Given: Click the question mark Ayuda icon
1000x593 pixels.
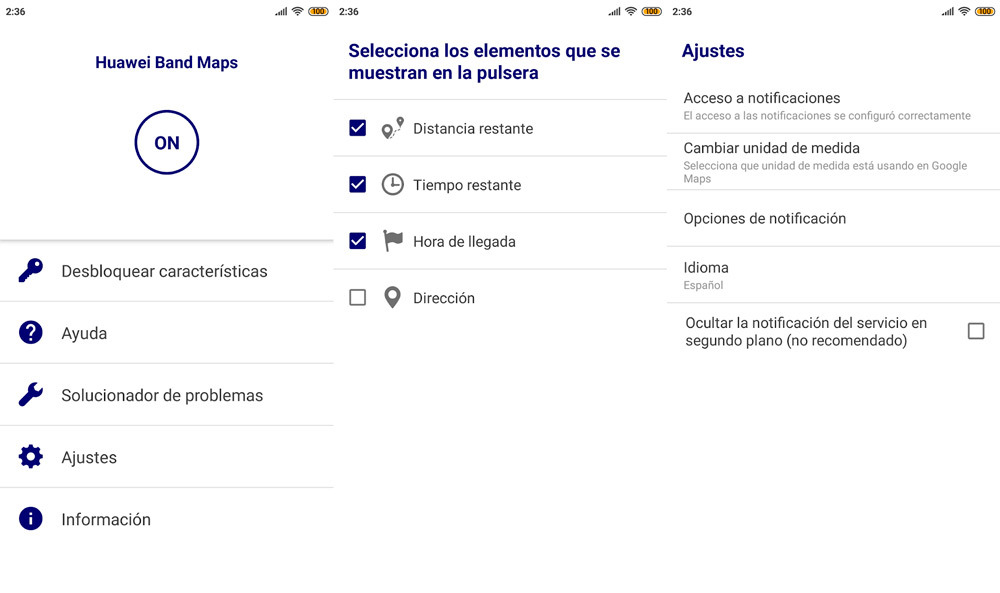Looking at the screenshot, I should (31, 333).
